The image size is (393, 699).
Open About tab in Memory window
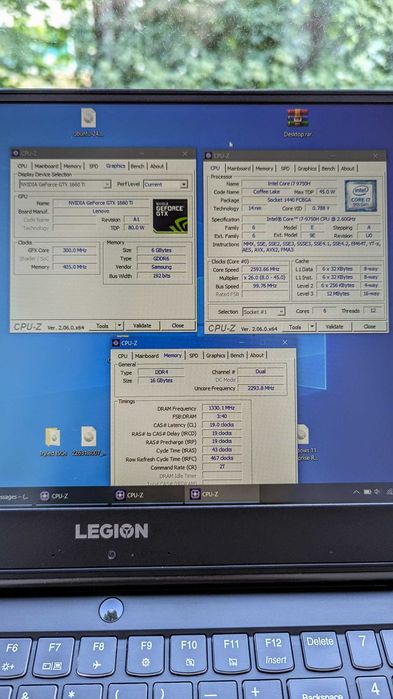[x=257, y=355]
